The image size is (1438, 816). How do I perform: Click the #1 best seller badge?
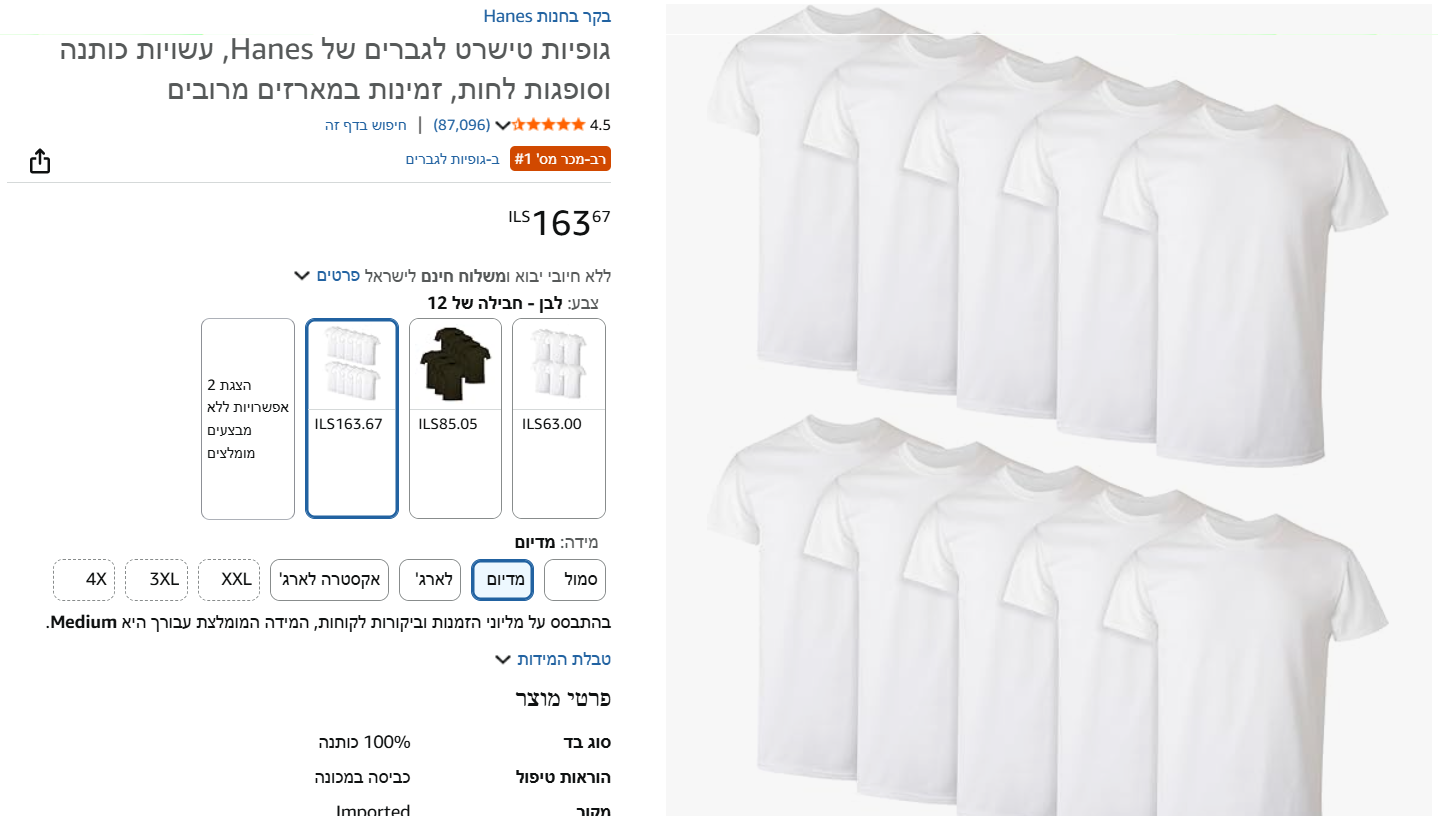tap(560, 159)
